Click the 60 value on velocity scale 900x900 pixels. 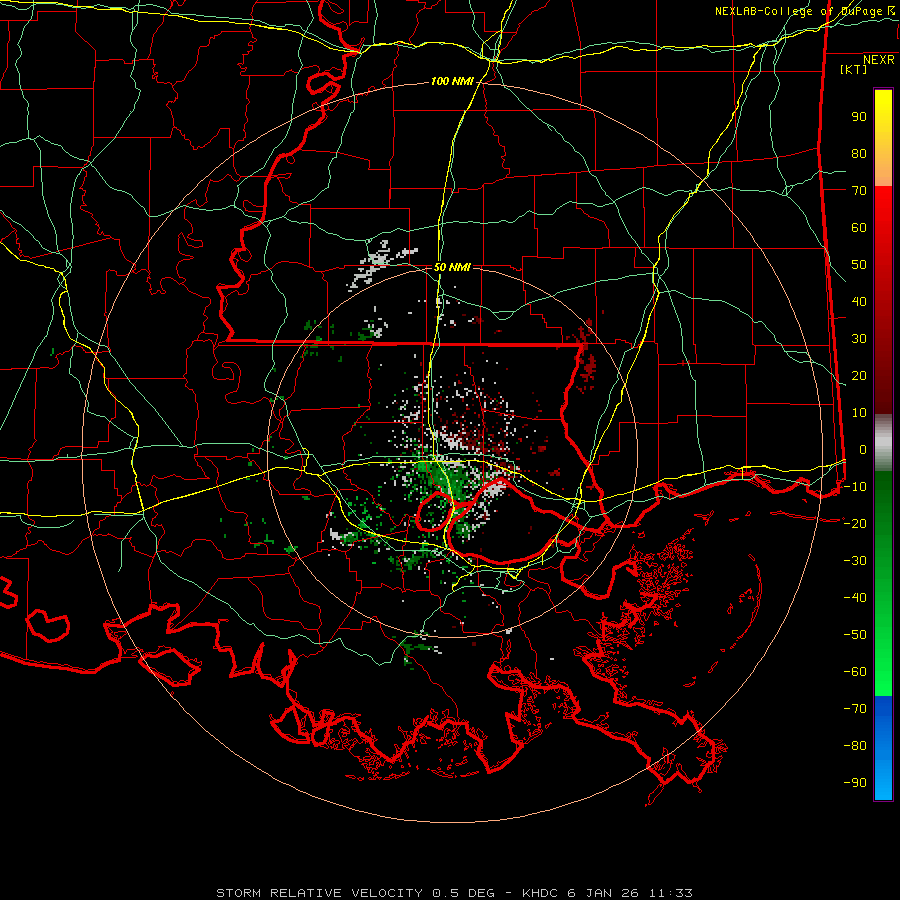pos(859,228)
